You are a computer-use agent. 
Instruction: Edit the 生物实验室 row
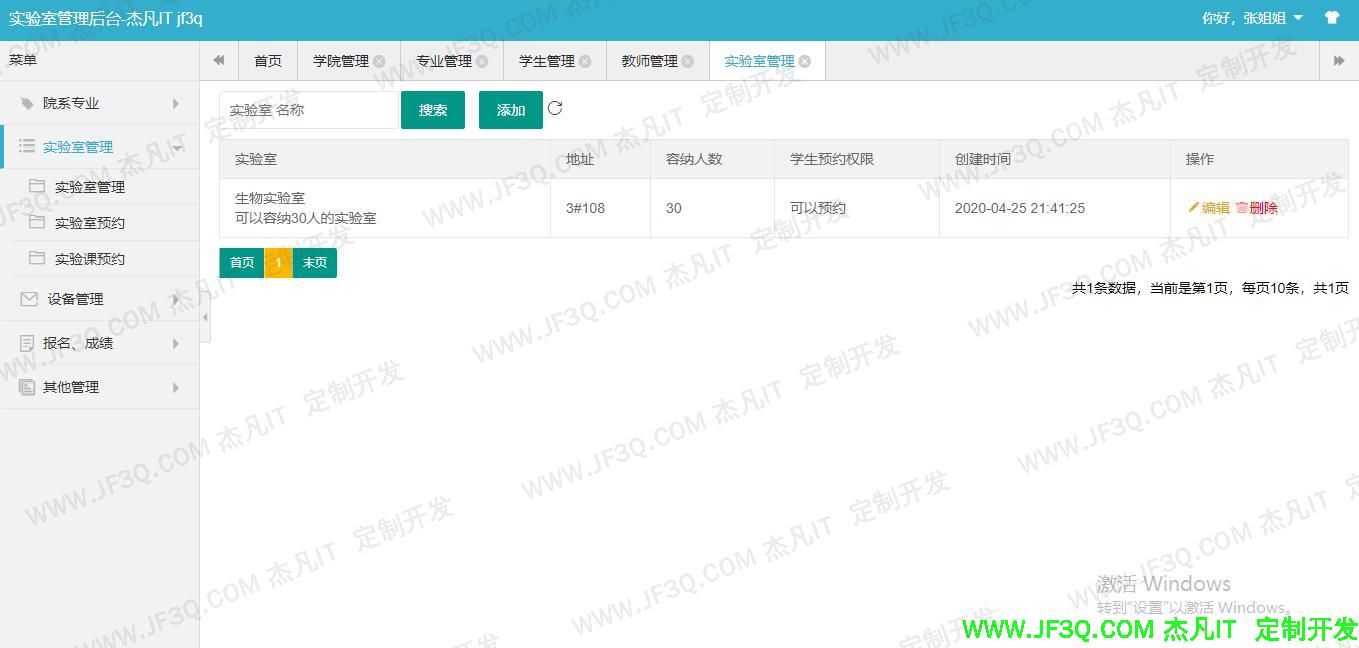point(1209,208)
